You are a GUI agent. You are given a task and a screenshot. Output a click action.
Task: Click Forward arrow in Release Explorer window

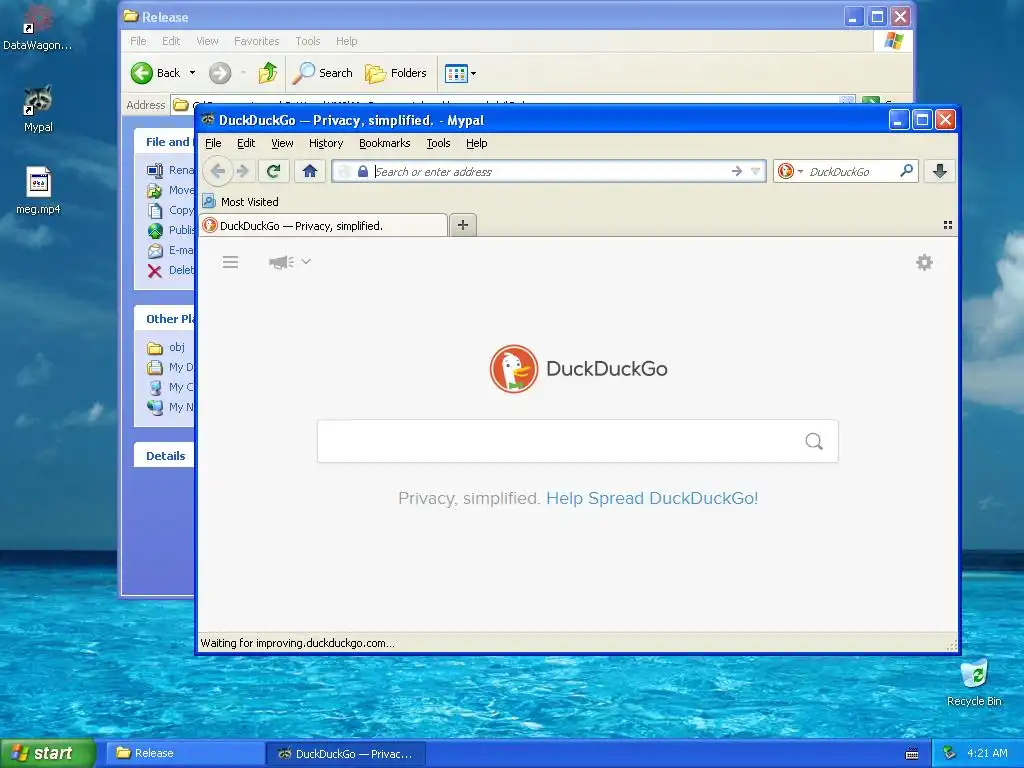220,73
